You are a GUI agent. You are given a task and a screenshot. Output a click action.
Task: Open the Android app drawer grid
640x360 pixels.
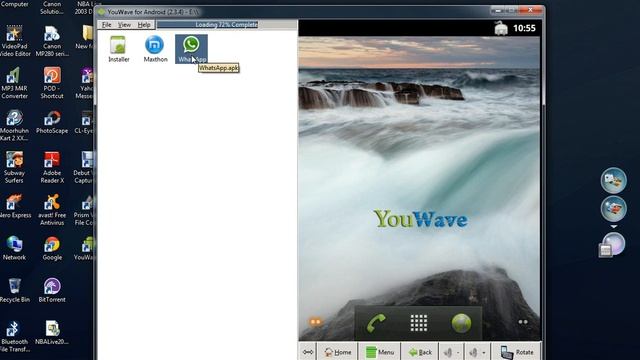click(419, 323)
